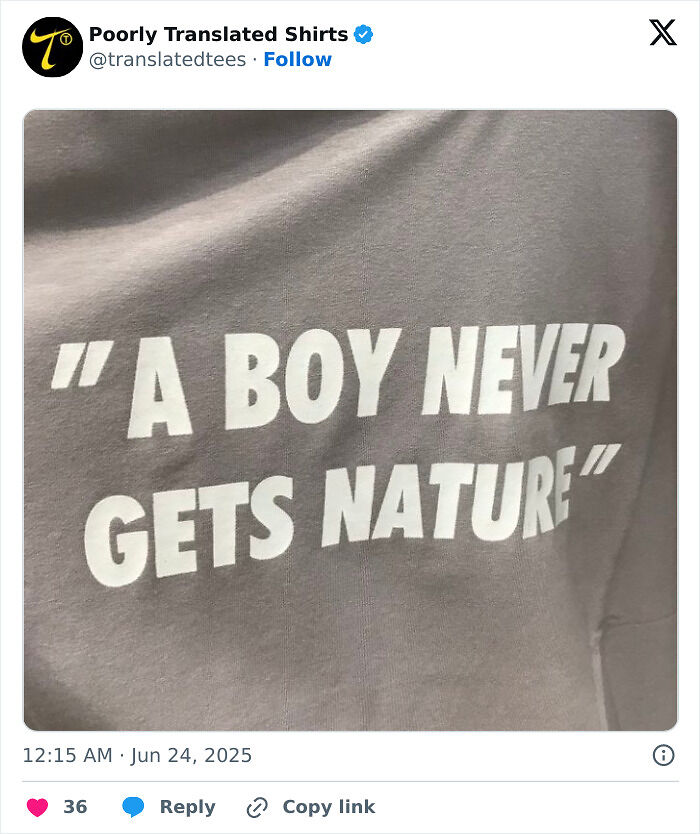
Task: Click the blue verified badge
Action: 365,33
